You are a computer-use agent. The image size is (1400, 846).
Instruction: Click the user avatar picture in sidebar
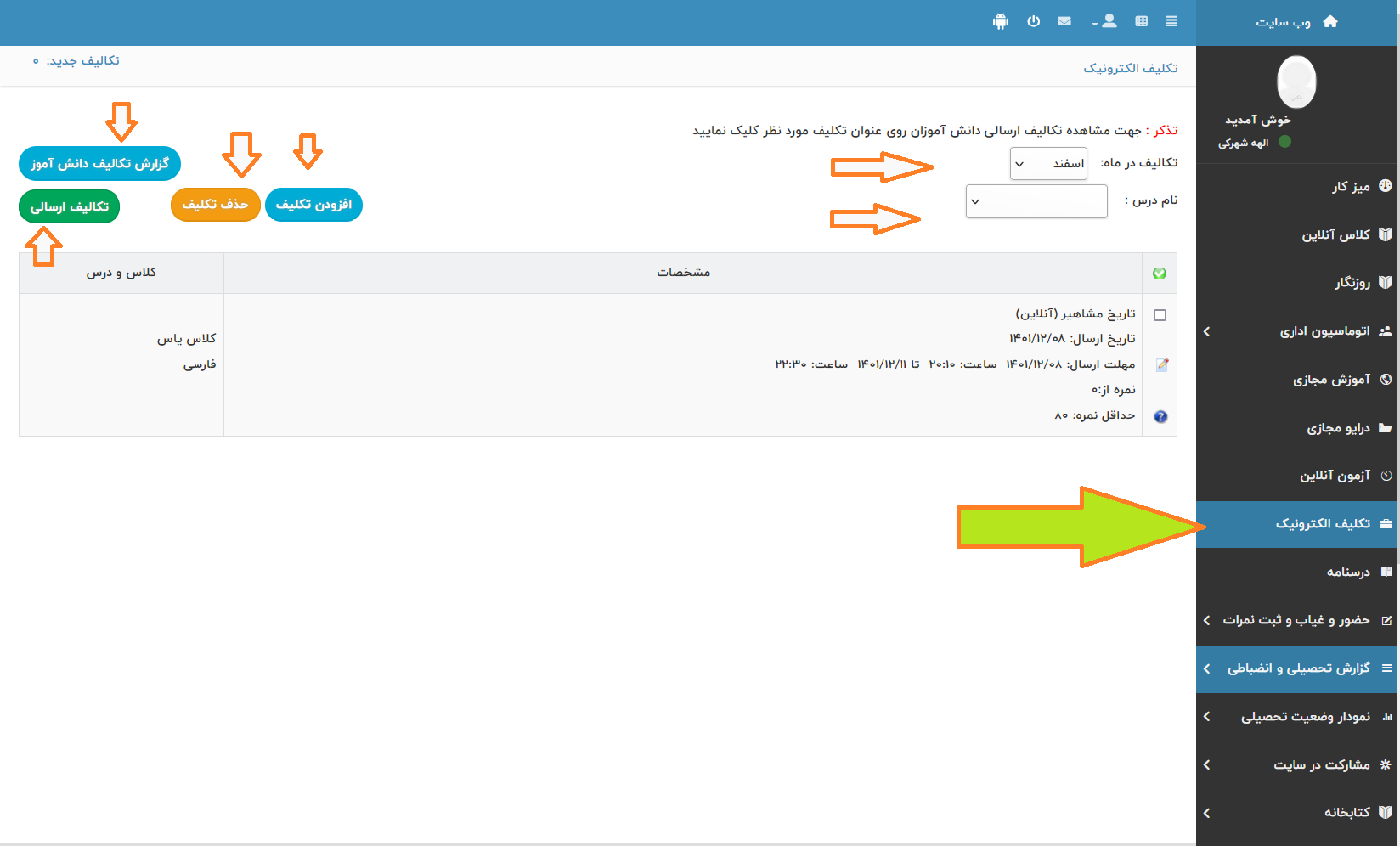tap(1296, 82)
